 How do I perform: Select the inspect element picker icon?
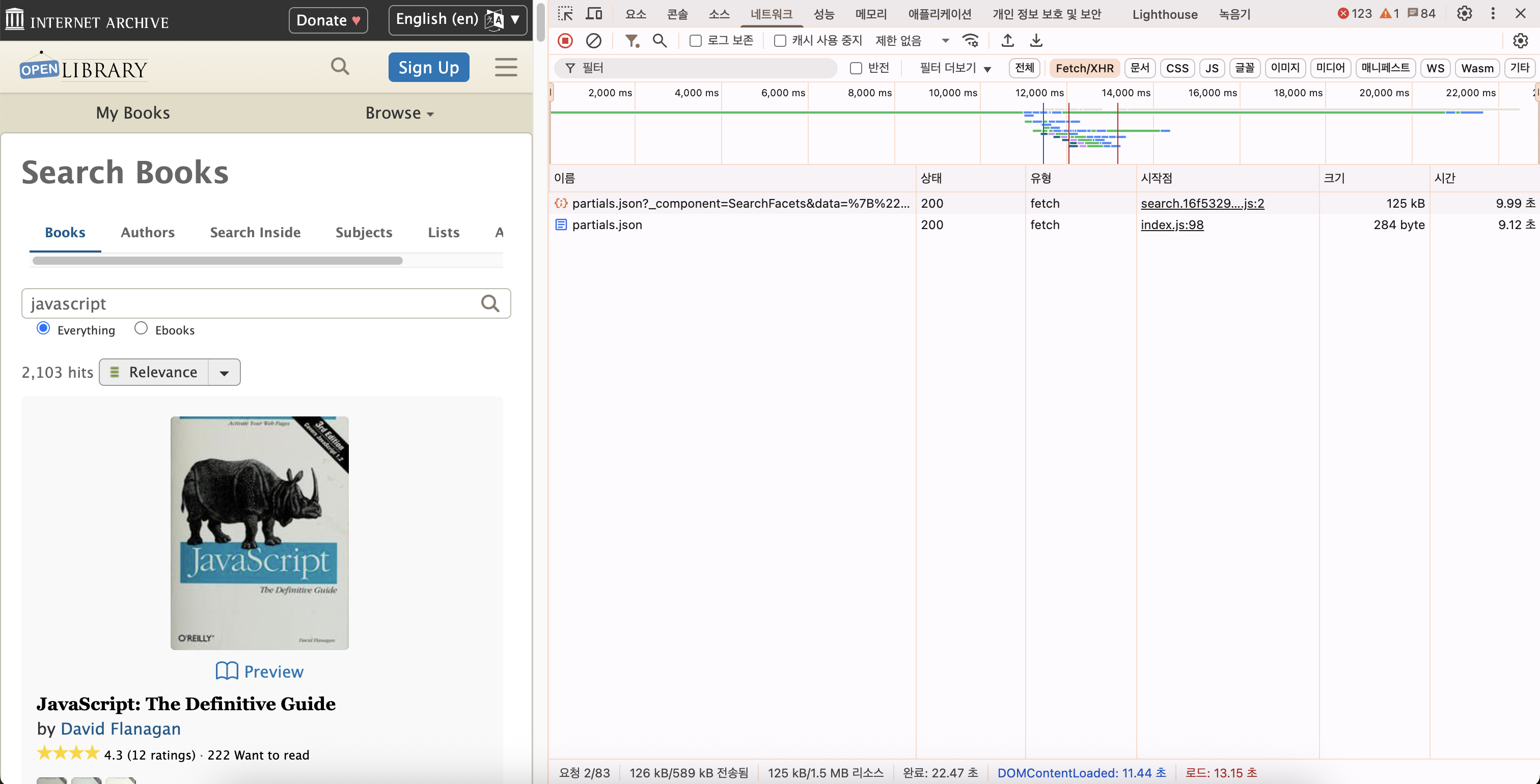click(x=565, y=14)
